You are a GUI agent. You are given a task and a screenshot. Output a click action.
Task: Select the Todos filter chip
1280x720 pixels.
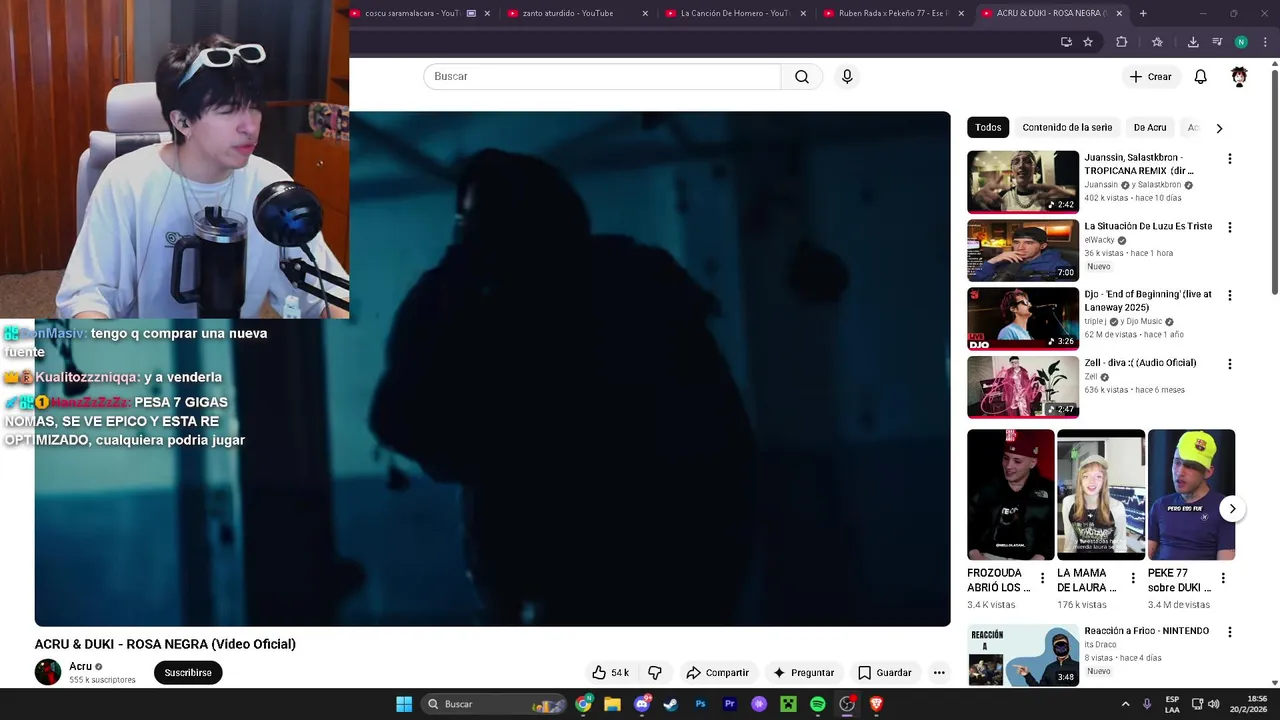(x=988, y=128)
